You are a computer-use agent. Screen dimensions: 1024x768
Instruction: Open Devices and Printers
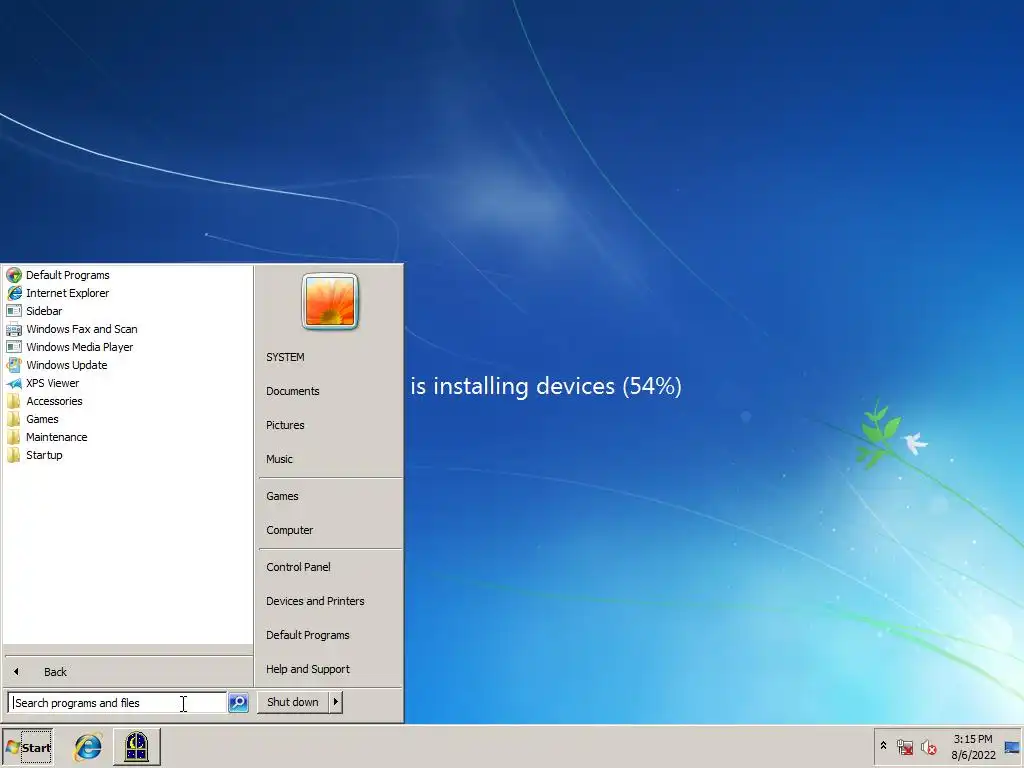[315, 601]
